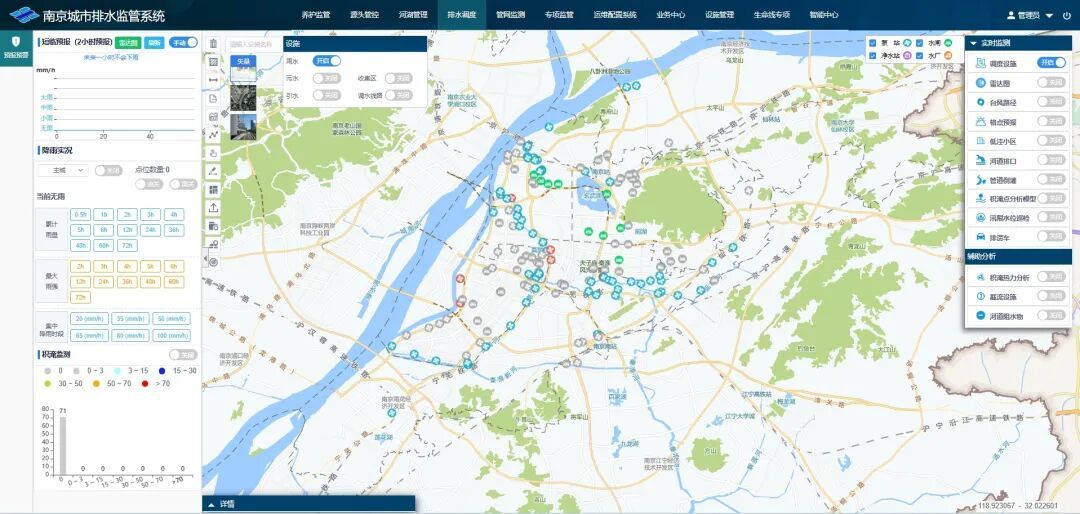Screen dimensions: 1080x514
Task: Uncheck the 水闸 checkbox
Action: coord(920,43)
